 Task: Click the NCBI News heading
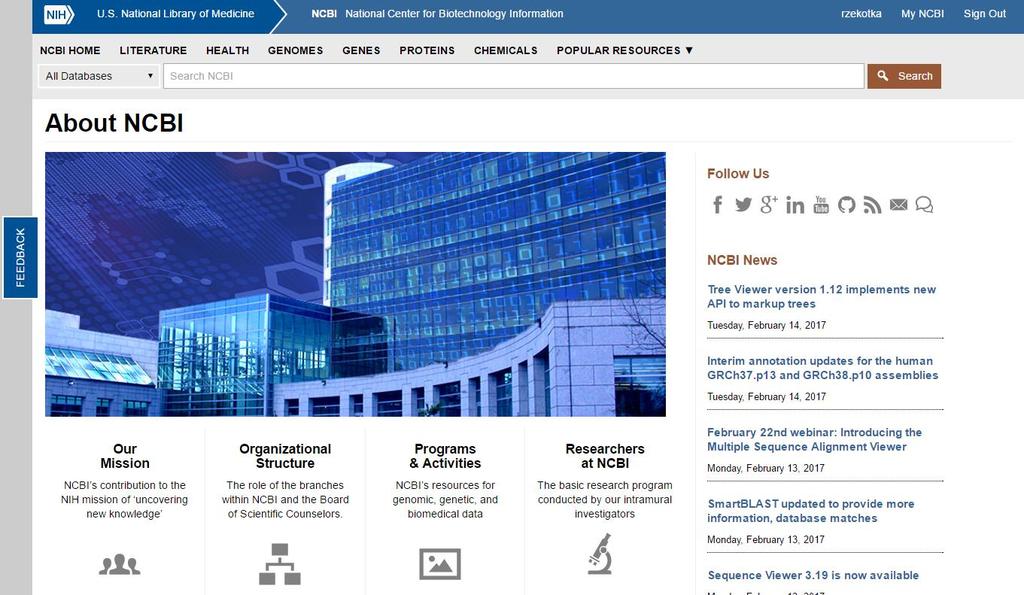(x=742, y=260)
